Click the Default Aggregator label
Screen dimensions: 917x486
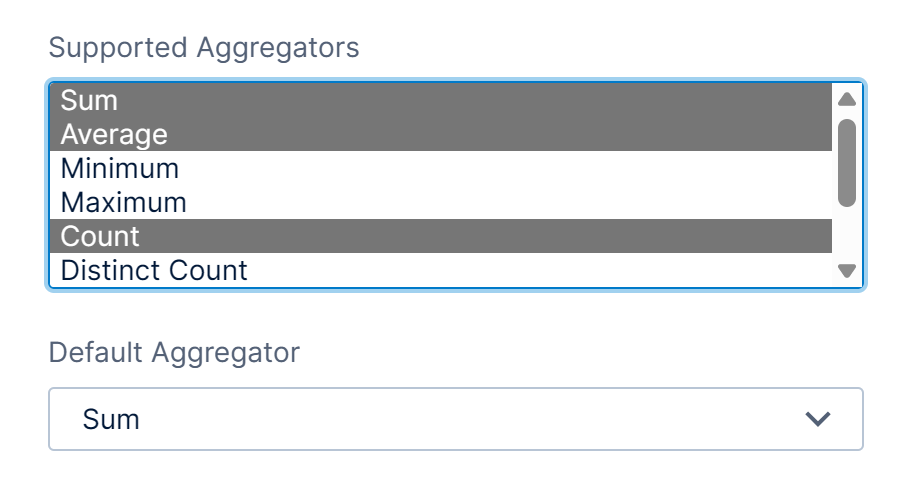[x=174, y=352]
